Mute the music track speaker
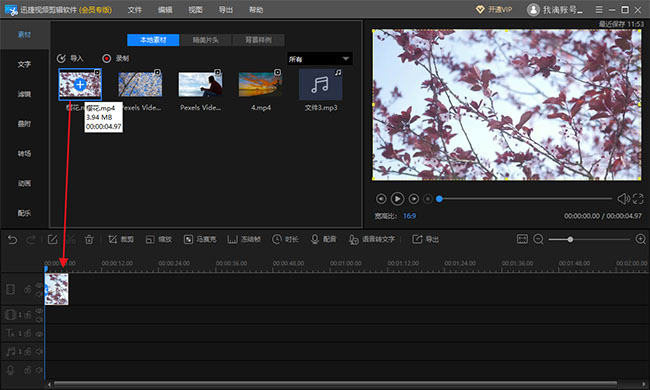The width and height of the screenshot is (650, 390). click(x=39, y=351)
